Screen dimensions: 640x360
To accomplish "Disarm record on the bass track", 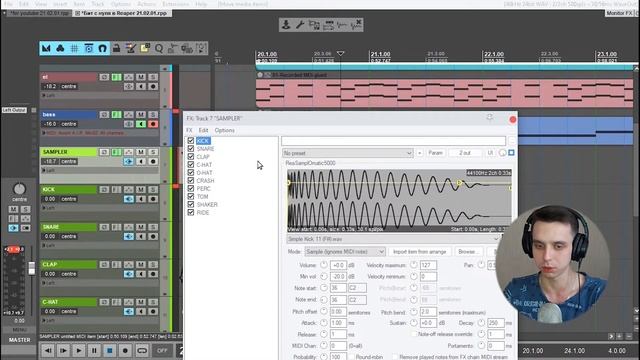I will tap(153, 124).
